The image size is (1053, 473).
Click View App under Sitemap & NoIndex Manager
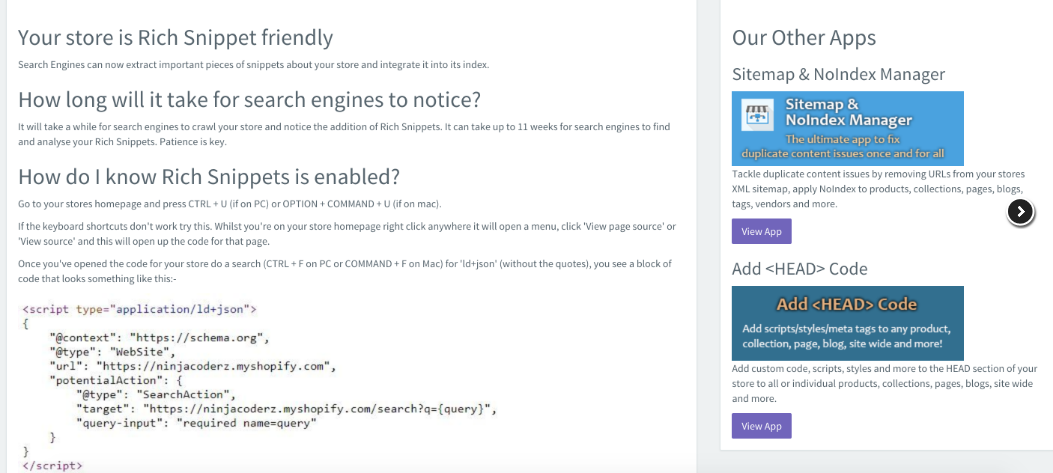[x=762, y=231]
